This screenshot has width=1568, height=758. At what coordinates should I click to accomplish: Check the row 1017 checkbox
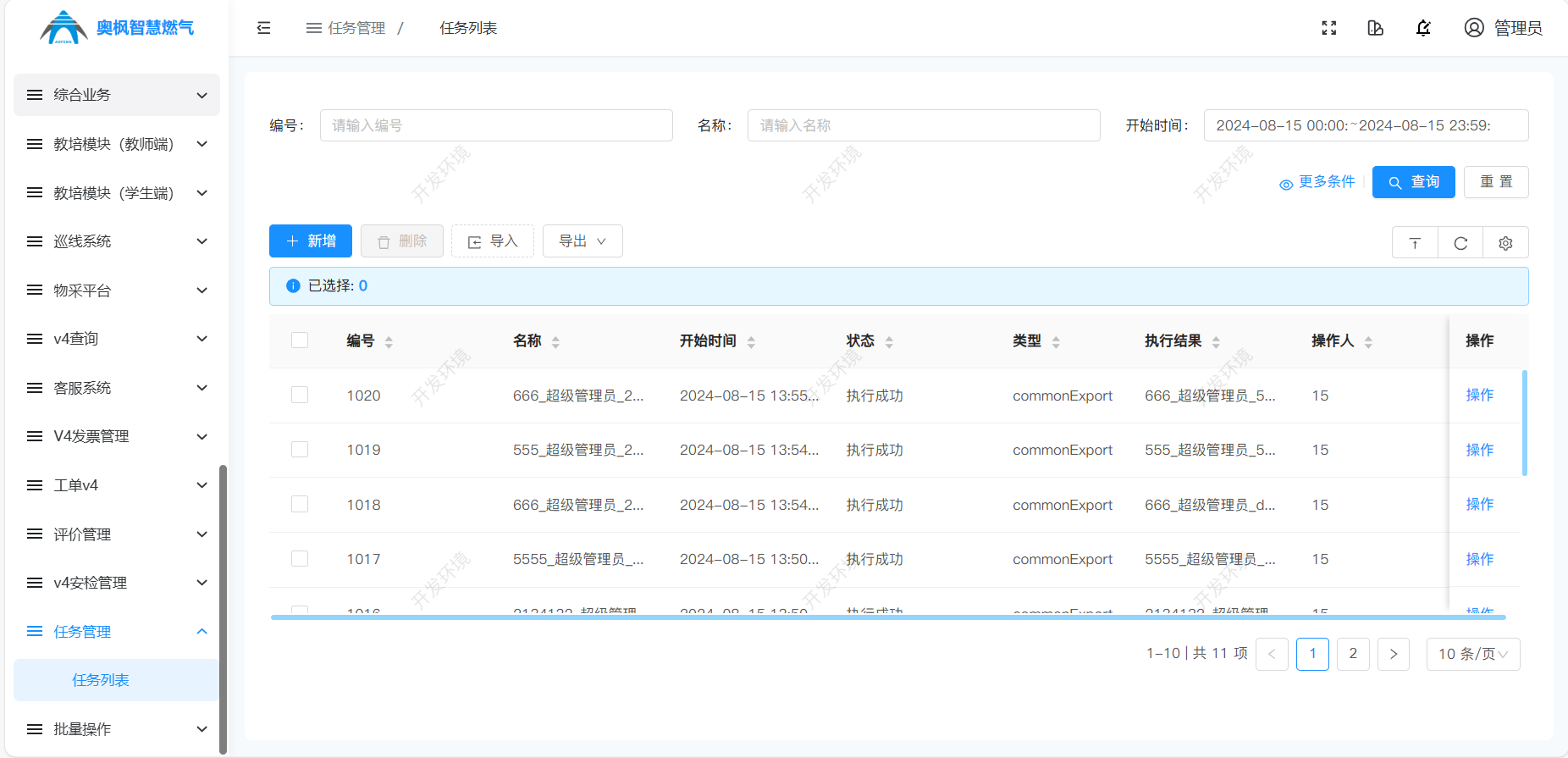tap(300, 559)
